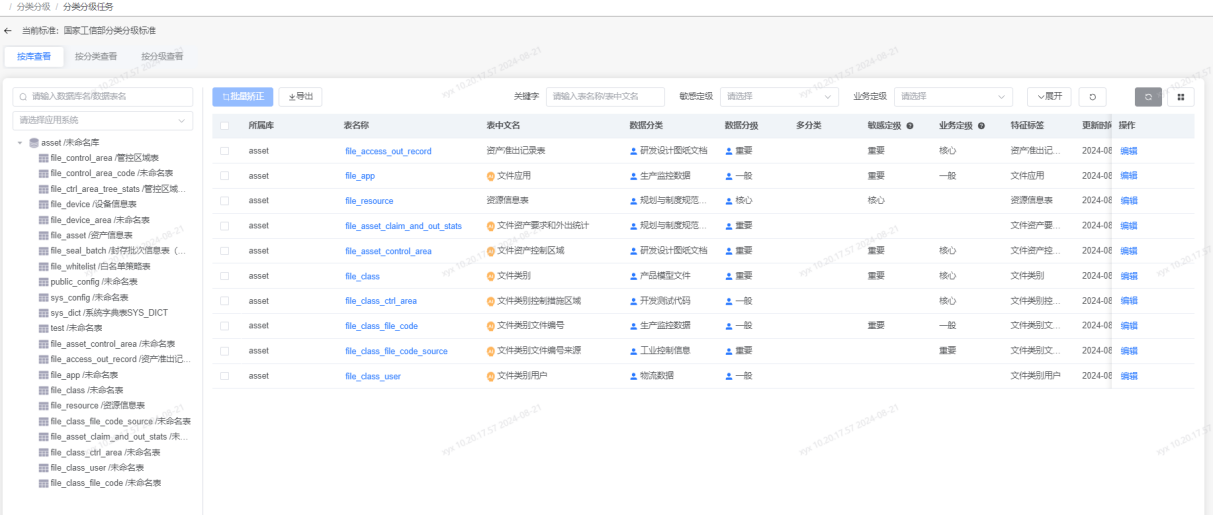Open the 业务定级 filter dropdown

tap(953, 97)
